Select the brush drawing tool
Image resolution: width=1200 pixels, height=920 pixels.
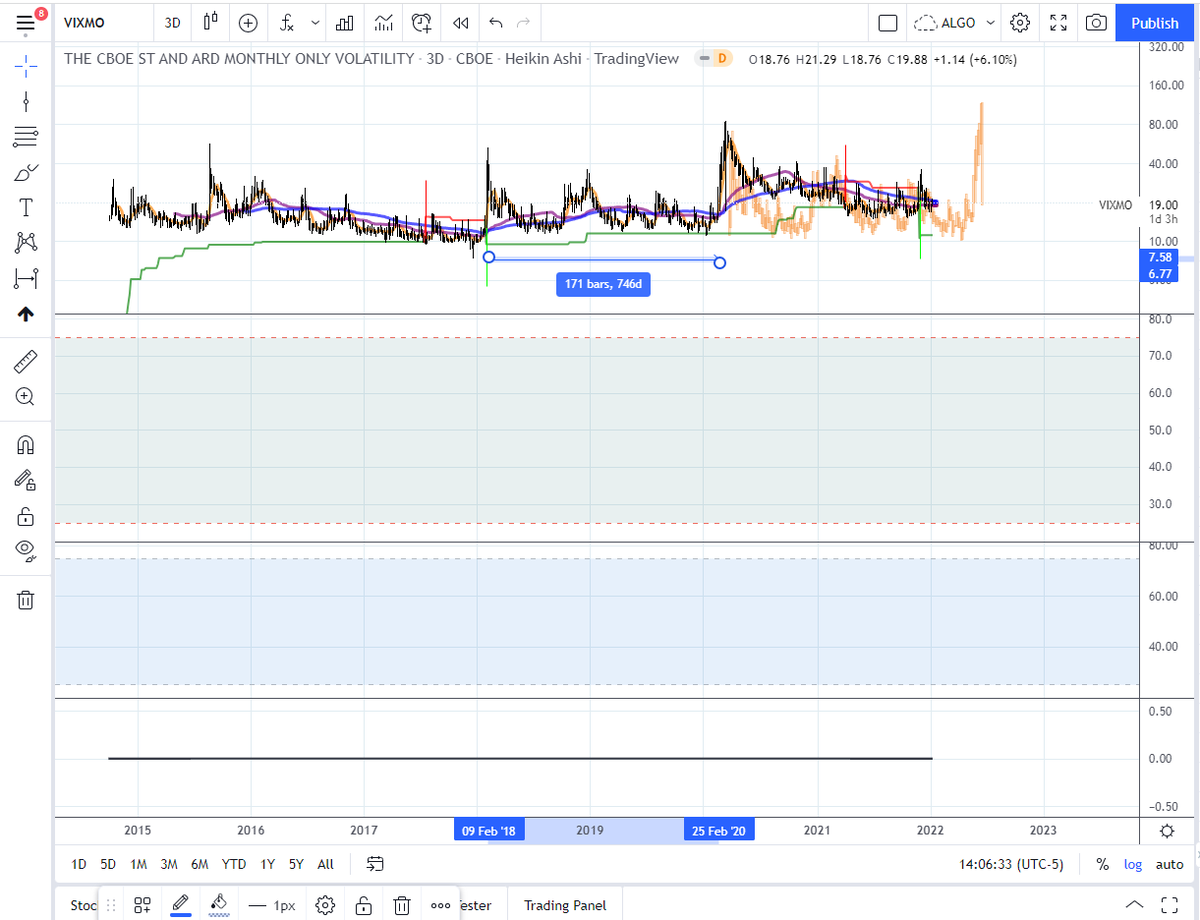(x=26, y=172)
